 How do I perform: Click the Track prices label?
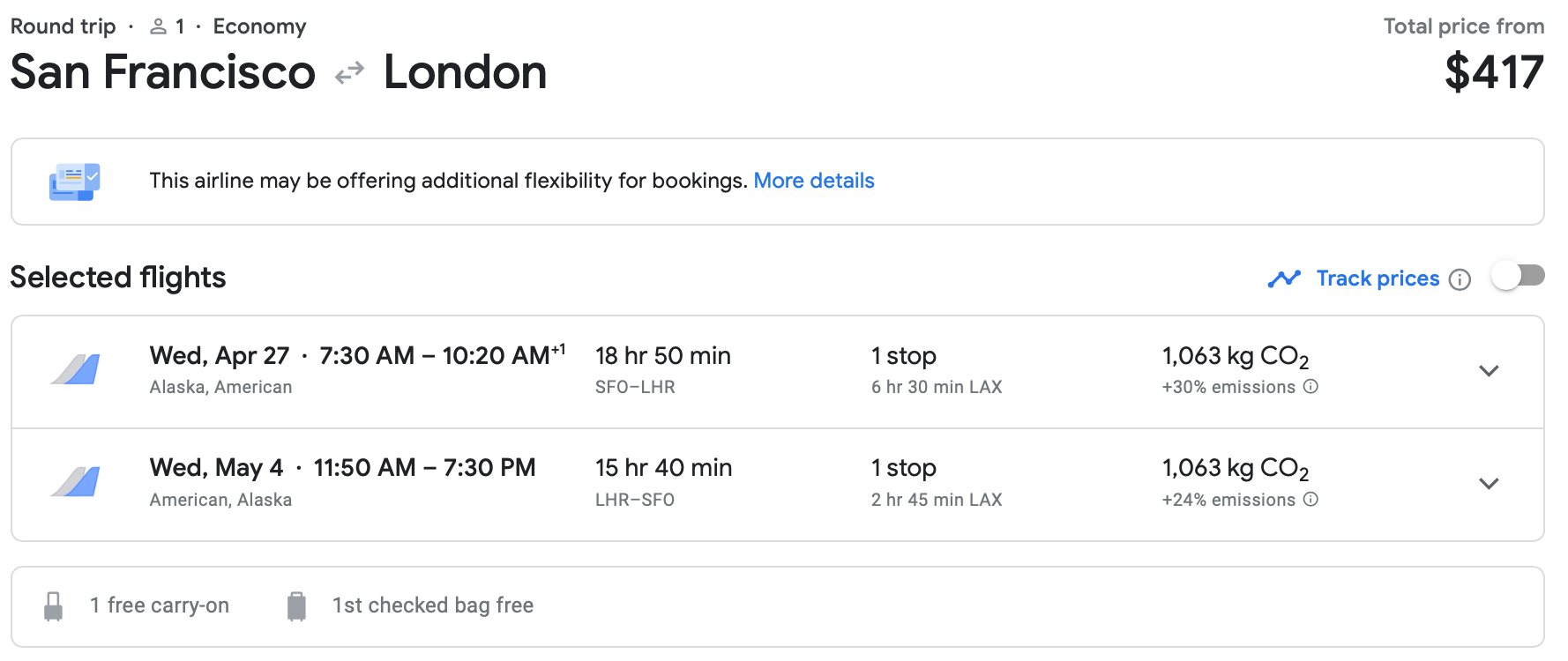(1378, 279)
